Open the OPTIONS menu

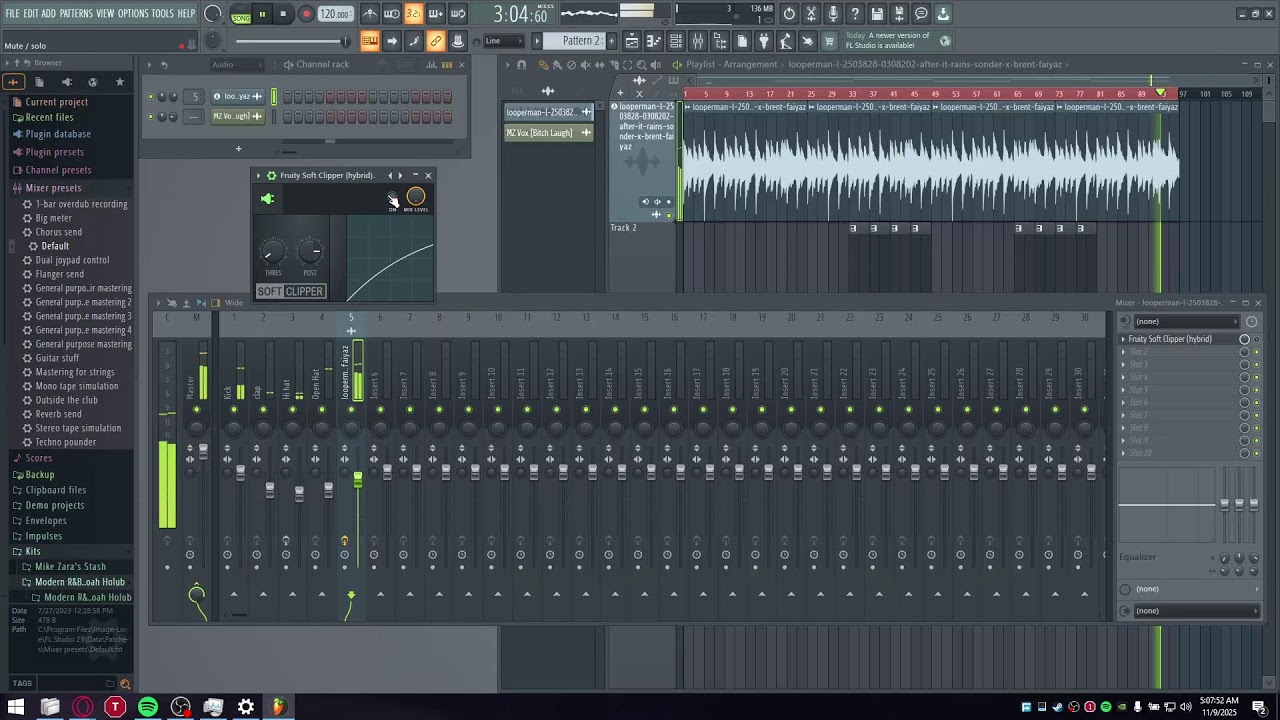(133, 13)
